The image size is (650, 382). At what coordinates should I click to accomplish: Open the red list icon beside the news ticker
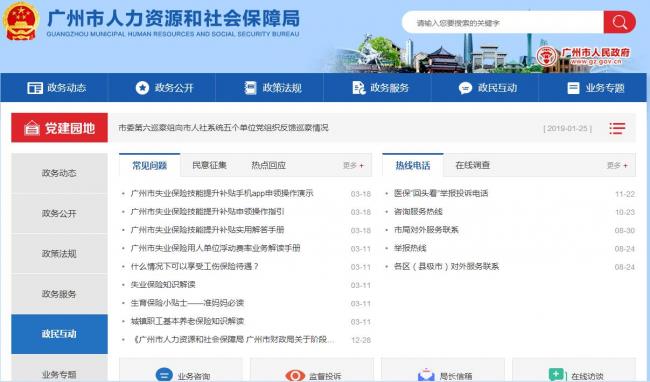coord(617,128)
